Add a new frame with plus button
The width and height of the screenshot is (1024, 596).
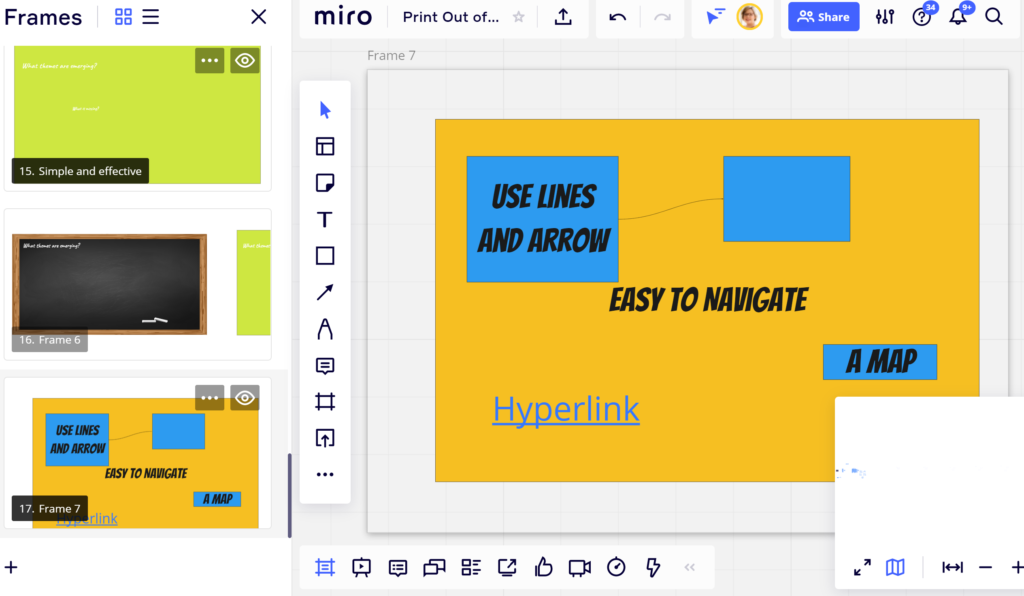coord(11,567)
